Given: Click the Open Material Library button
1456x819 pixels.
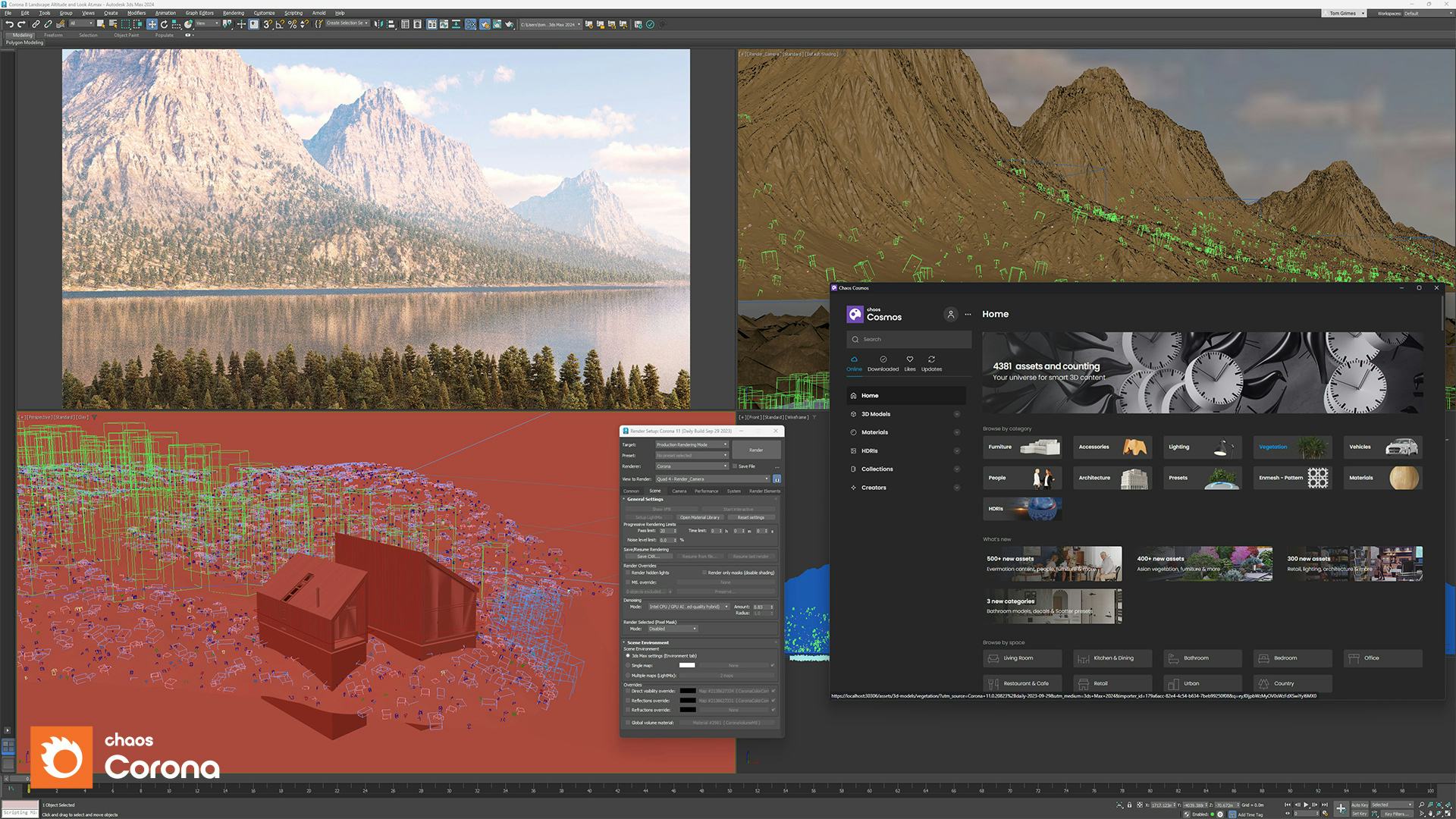Looking at the screenshot, I should (x=700, y=516).
